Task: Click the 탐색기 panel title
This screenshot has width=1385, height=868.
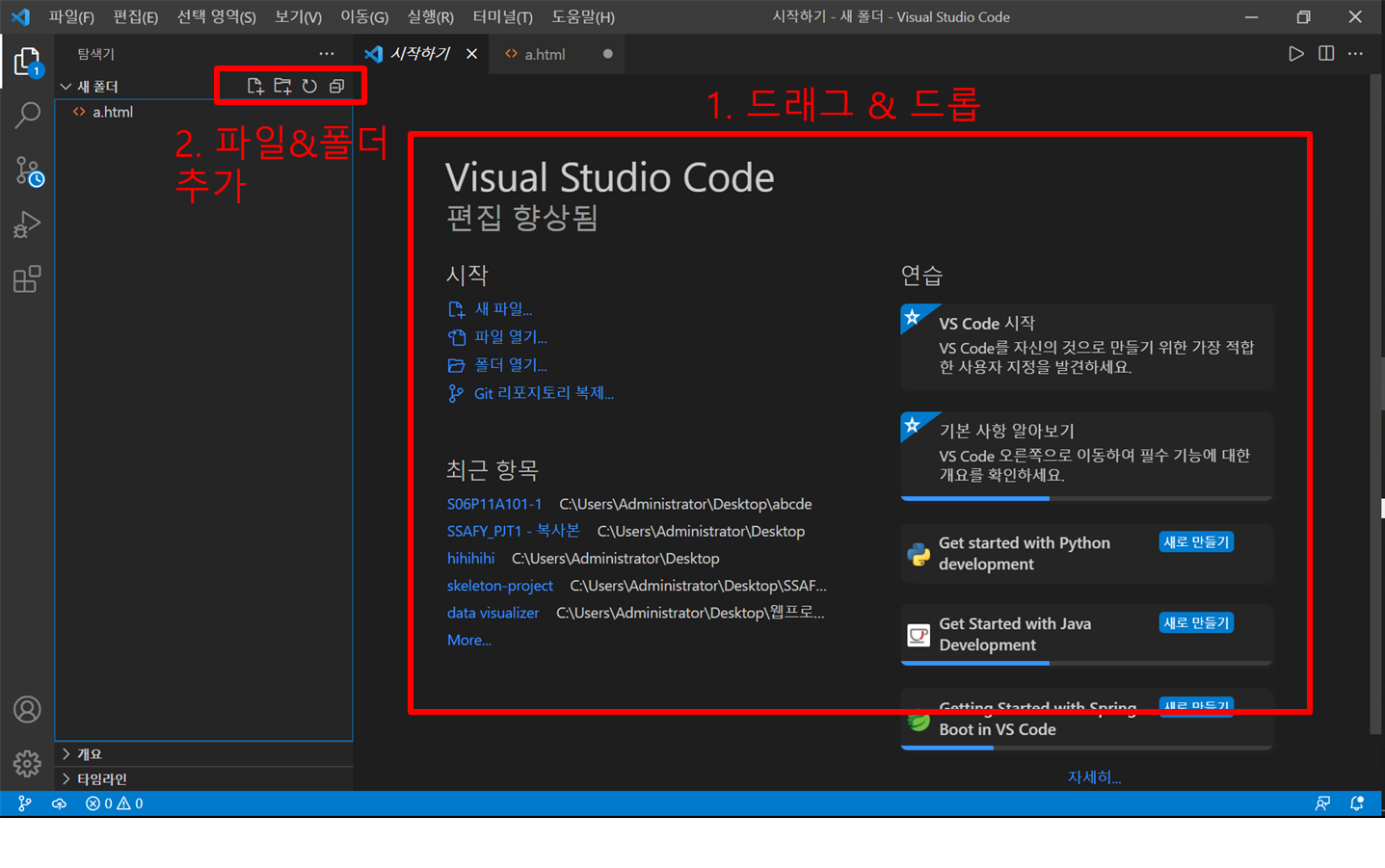Action: (x=95, y=54)
